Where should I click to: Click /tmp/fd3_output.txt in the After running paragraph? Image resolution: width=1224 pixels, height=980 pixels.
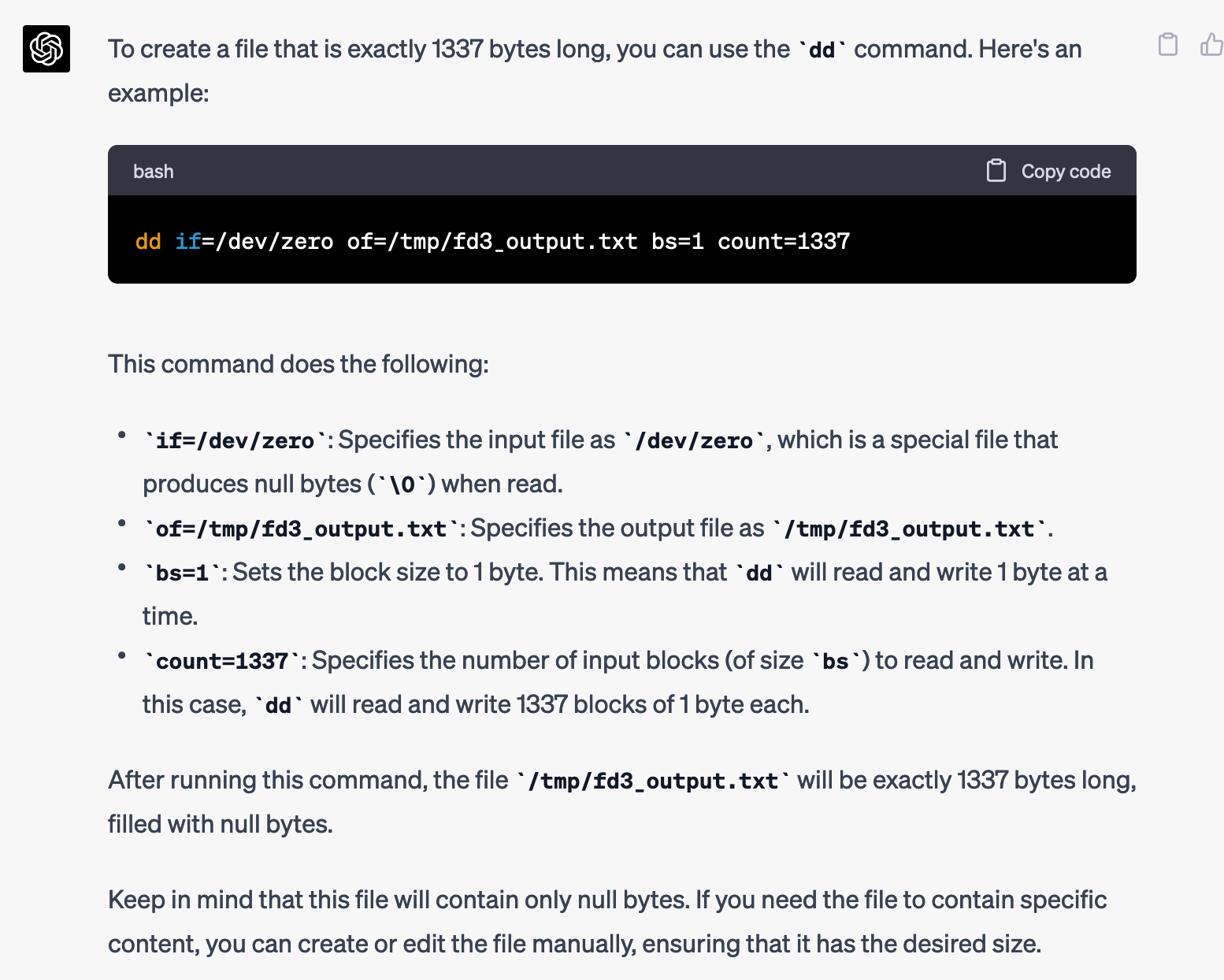(x=654, y=781)
